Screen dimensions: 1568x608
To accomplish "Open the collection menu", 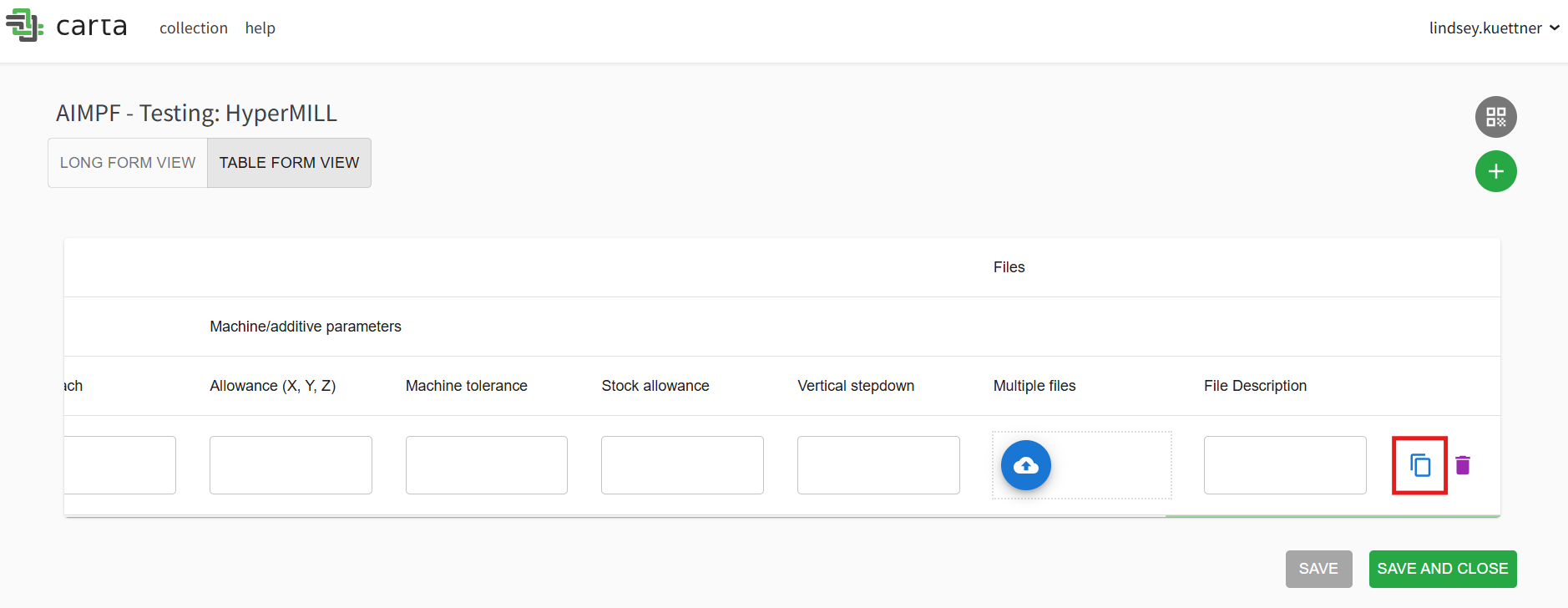I will 194,28.
